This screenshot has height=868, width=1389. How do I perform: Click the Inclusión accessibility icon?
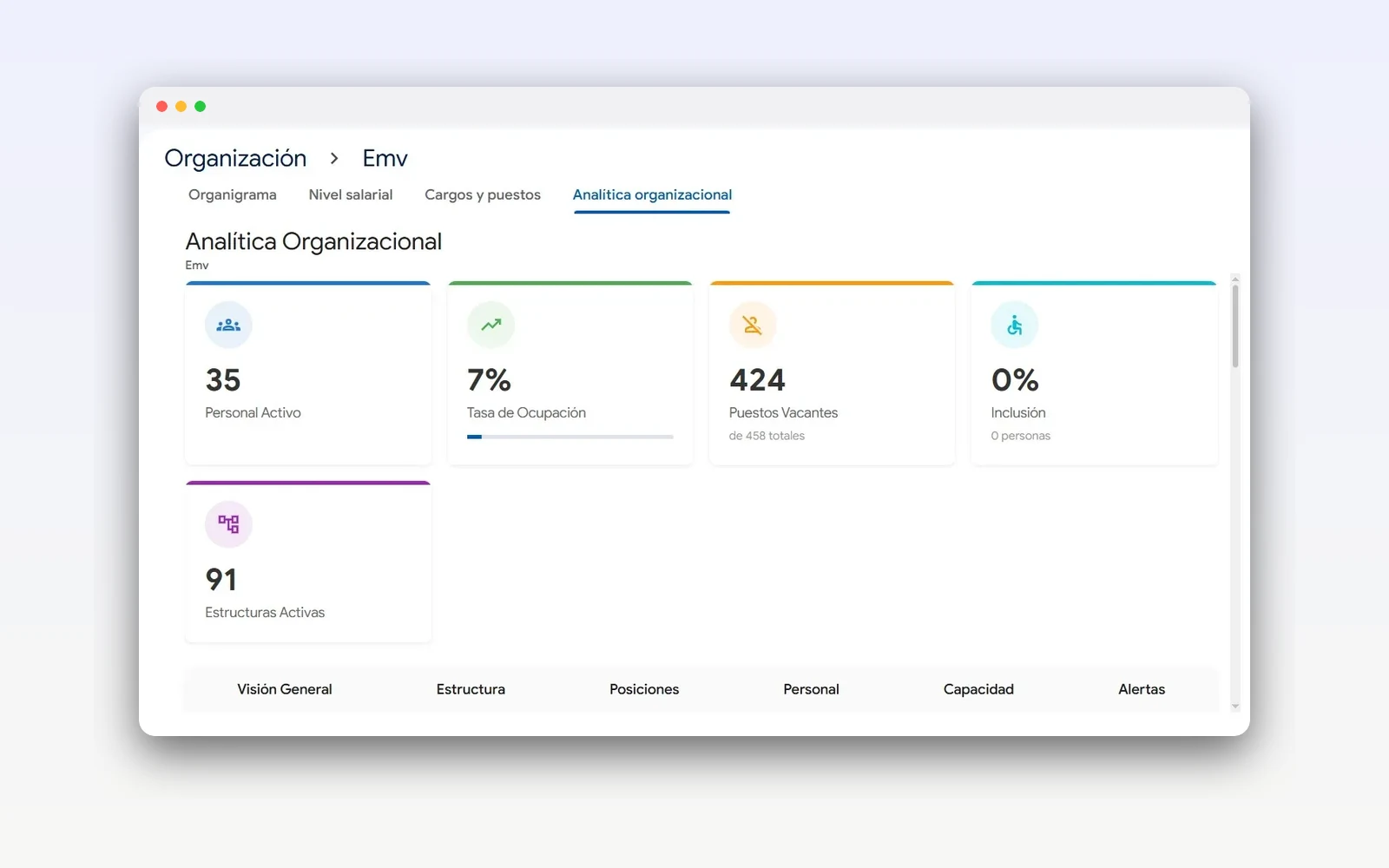click(x=1015, y=325)
